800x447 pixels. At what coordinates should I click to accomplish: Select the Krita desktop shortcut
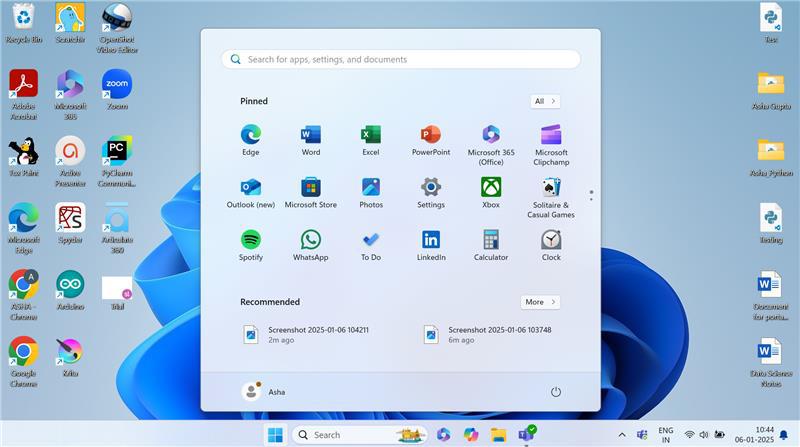click(70, 357)
